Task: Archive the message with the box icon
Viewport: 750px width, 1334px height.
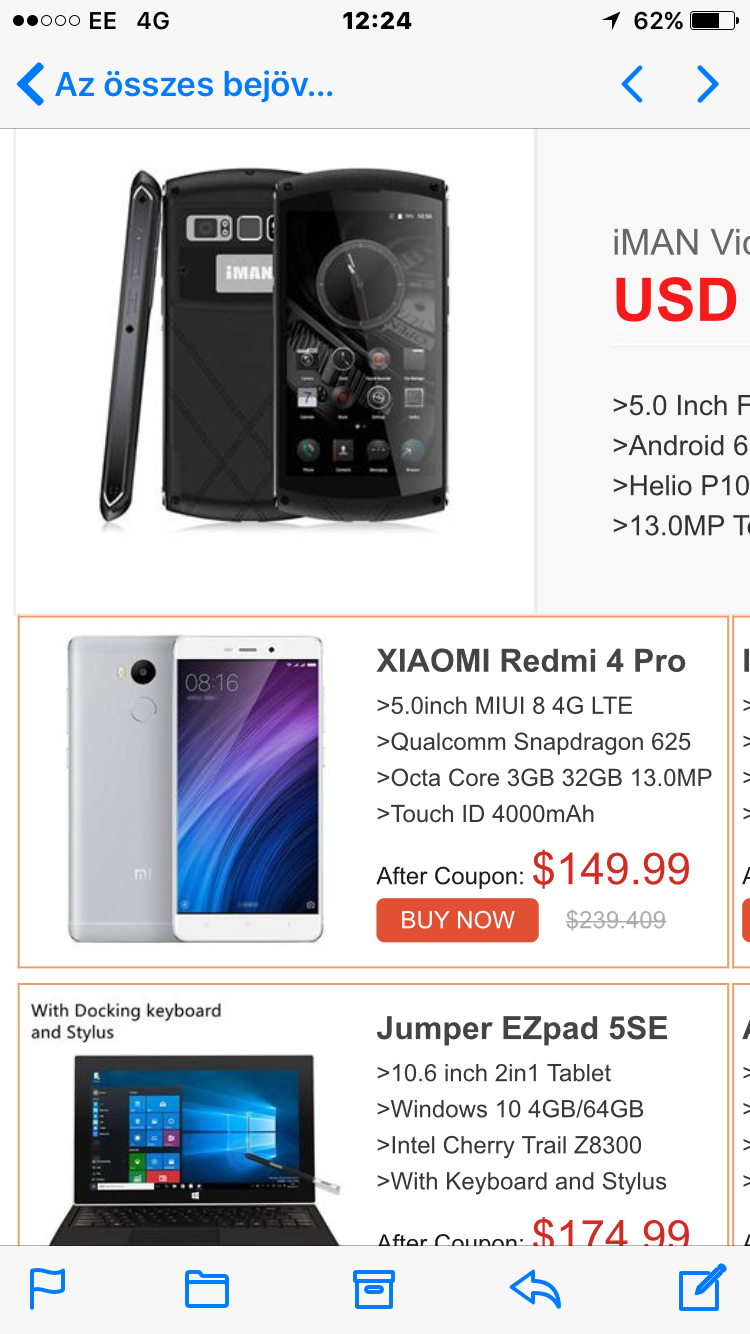Action: 374,1290
